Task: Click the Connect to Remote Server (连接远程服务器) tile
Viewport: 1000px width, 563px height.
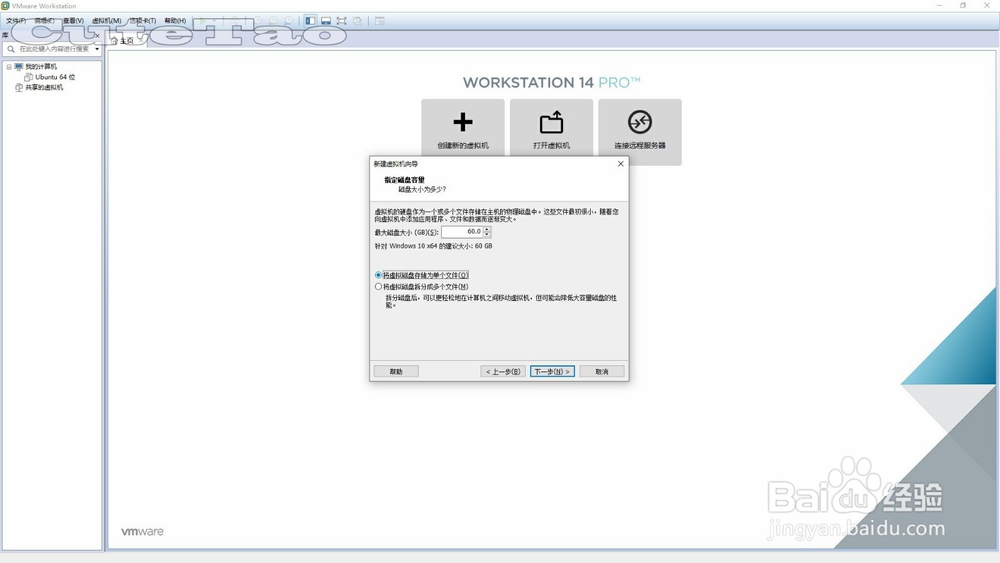Action: [x=640, y=132]
